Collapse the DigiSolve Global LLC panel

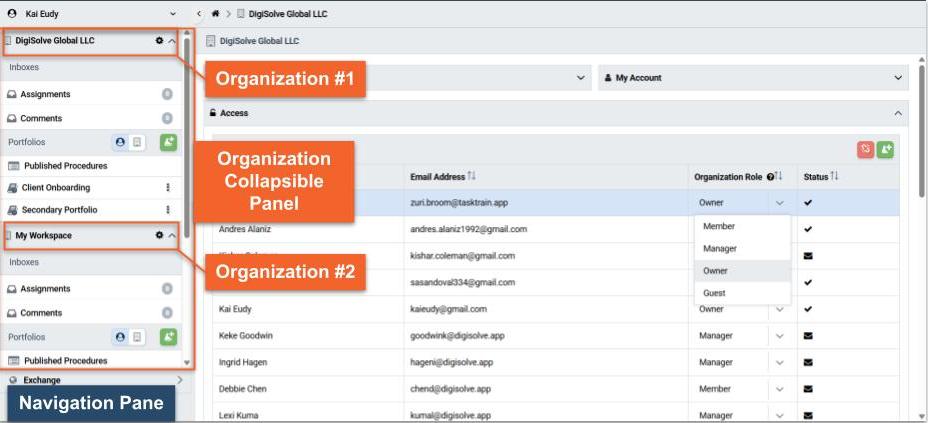click(x=172, y=41)
